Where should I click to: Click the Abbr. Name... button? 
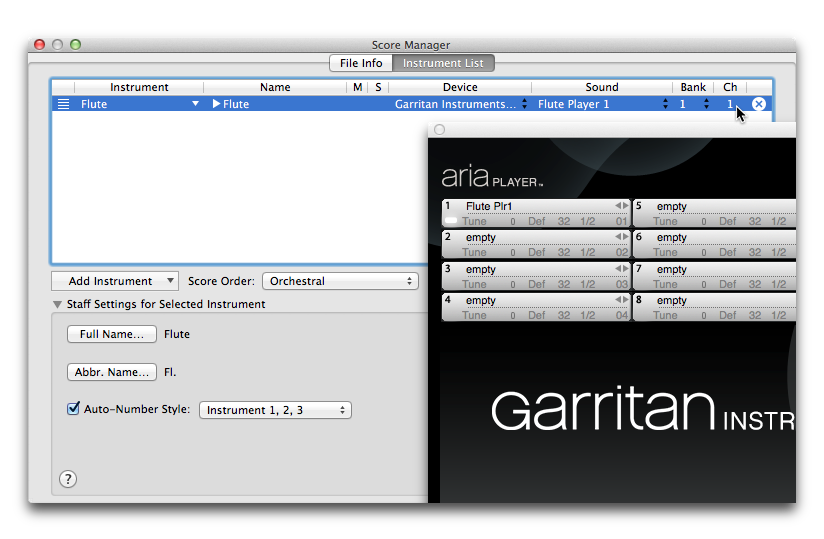click(x=112, y=372)
